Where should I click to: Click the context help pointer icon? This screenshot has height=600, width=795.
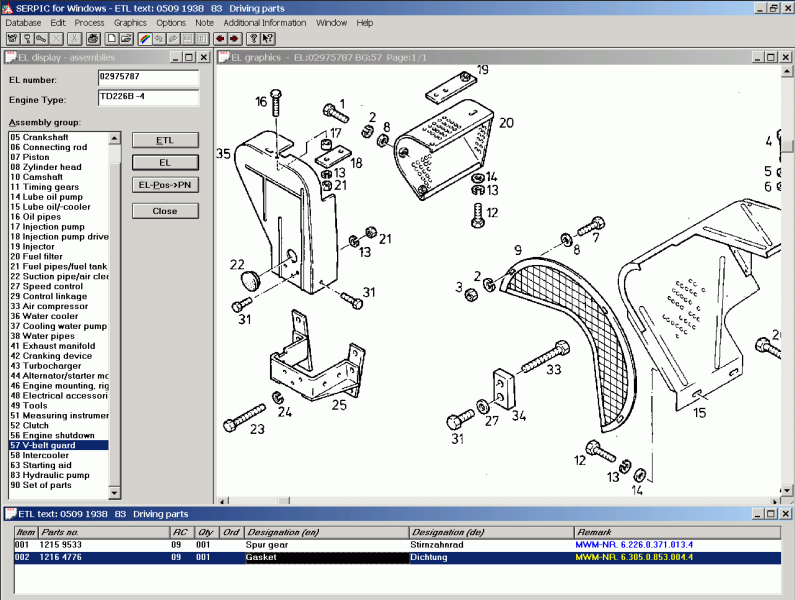pyautogui.click(x=268, y=39)
